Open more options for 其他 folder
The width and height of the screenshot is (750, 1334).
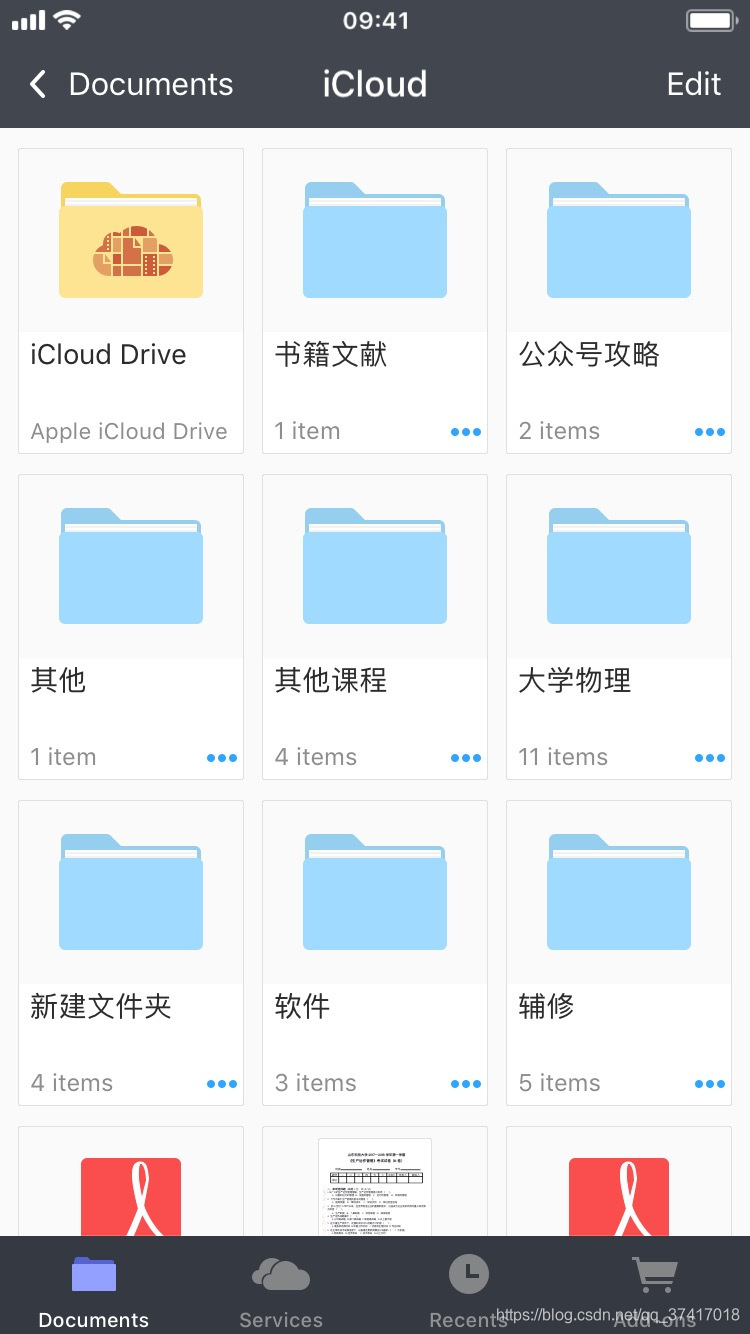click(x=222, y=758)
